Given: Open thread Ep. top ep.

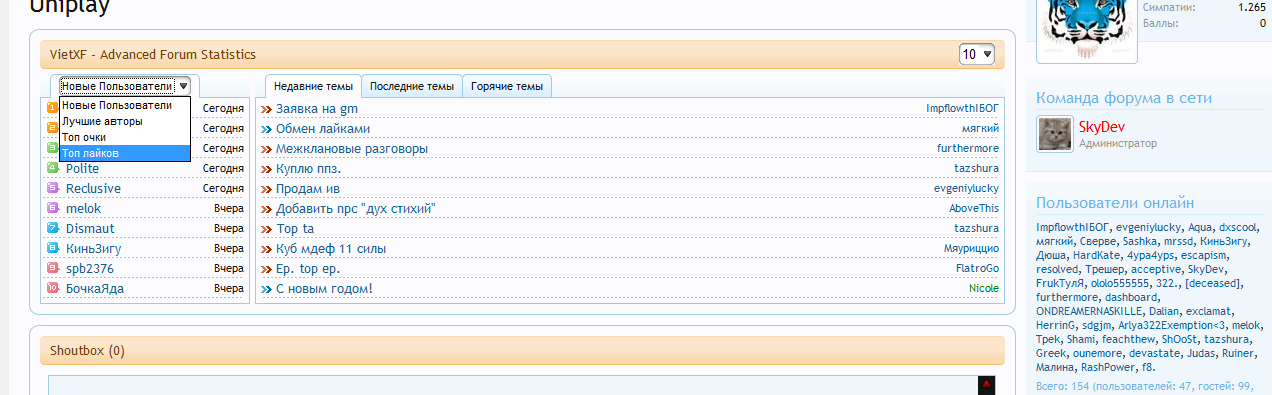Looking at the screenshot, I should (309, 268).
